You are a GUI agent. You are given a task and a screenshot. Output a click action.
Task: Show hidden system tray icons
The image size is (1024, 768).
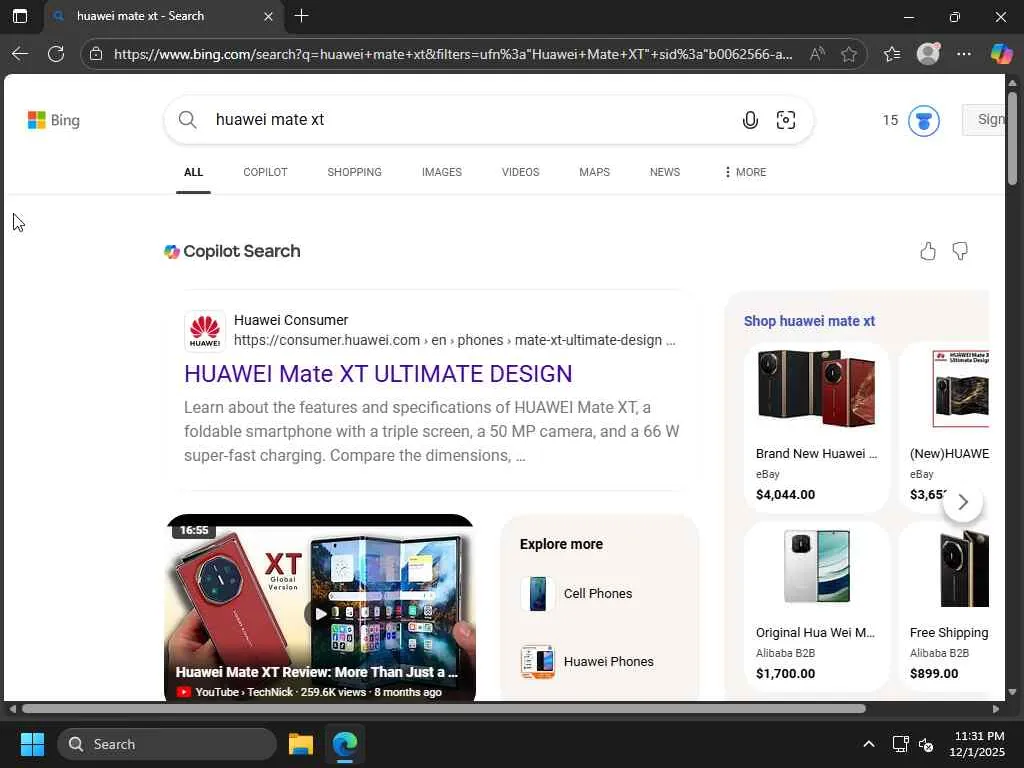[868, 744]
